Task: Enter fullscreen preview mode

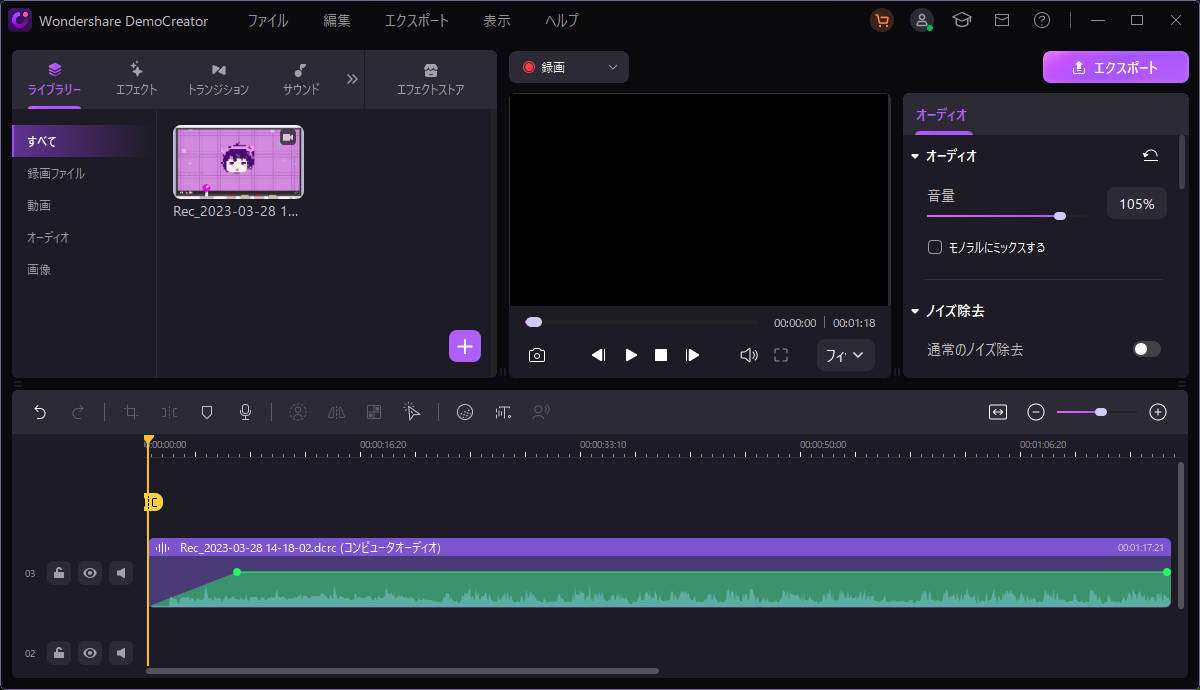Action: (781, 355)
